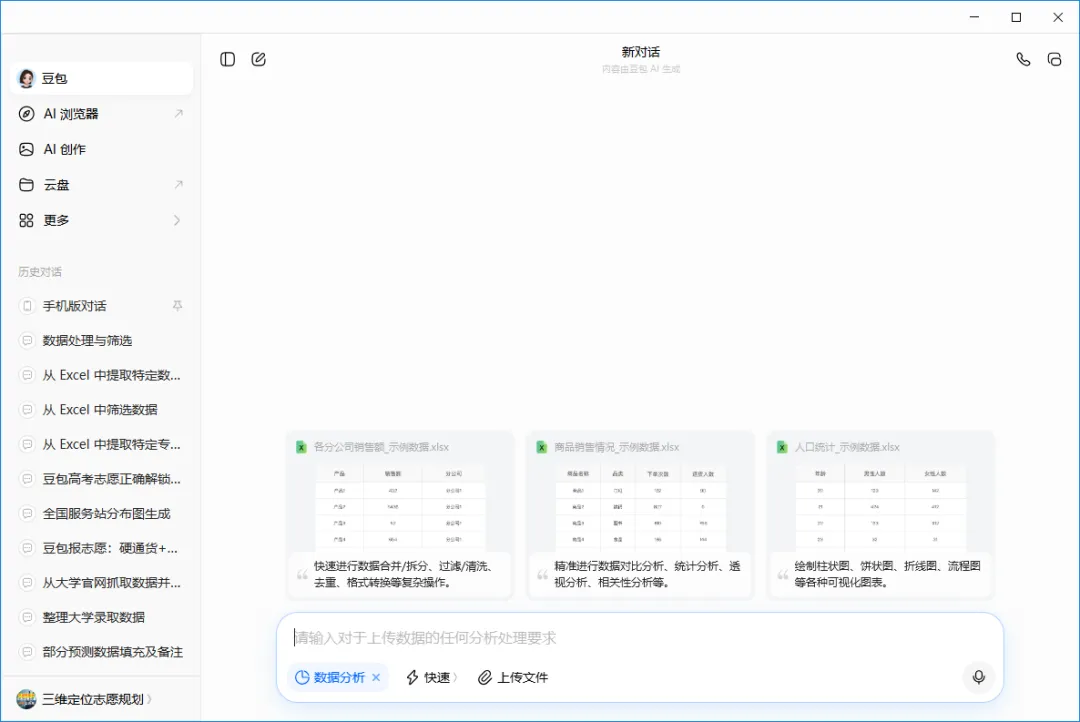Expand the 更多 submenu chevron
This screenshot has width=1080, height=722.
(x=177, y=220)
